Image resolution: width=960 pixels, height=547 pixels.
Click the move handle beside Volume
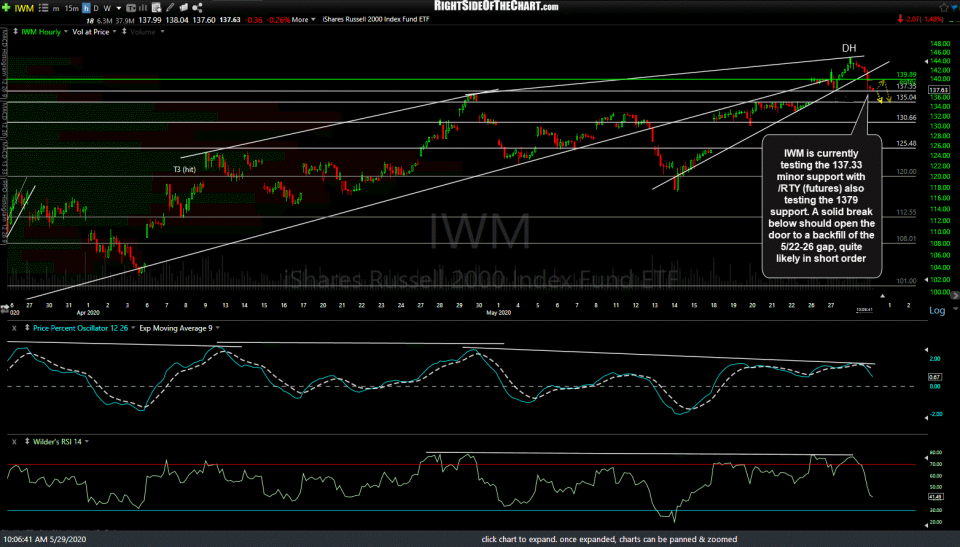(124, 31)
